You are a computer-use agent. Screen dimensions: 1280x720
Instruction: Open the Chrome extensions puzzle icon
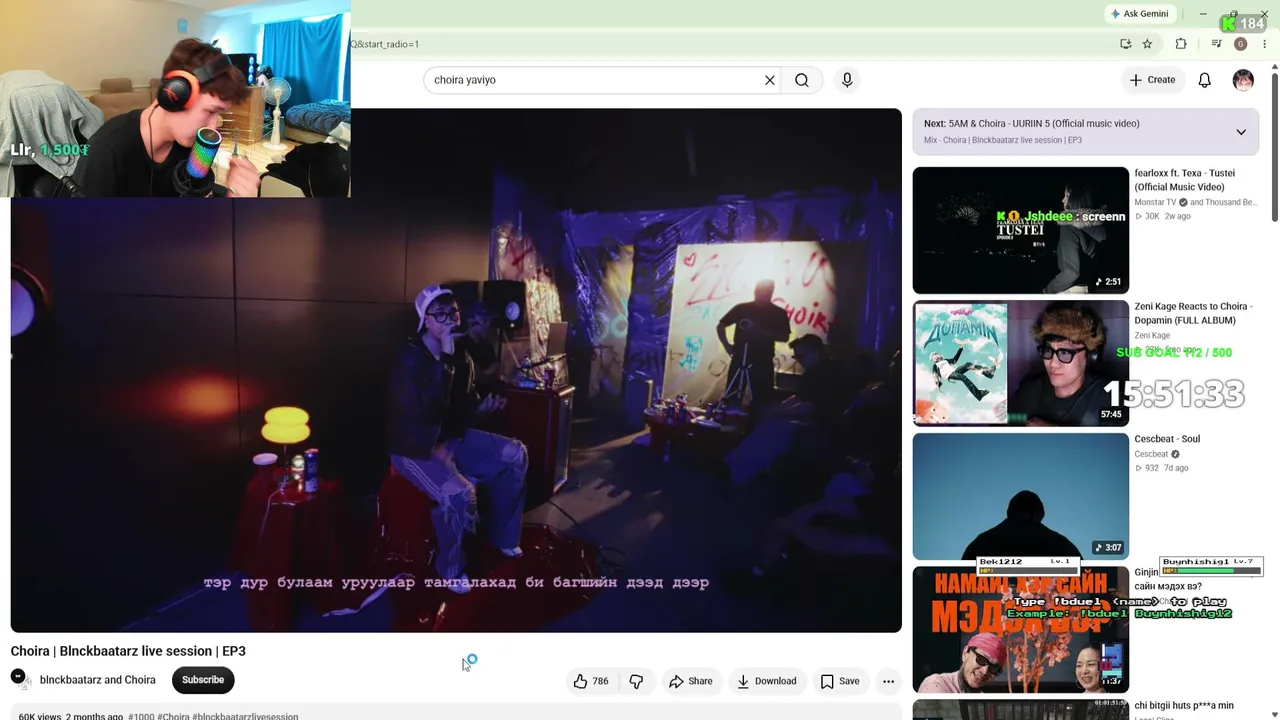tap(1181, 44)
